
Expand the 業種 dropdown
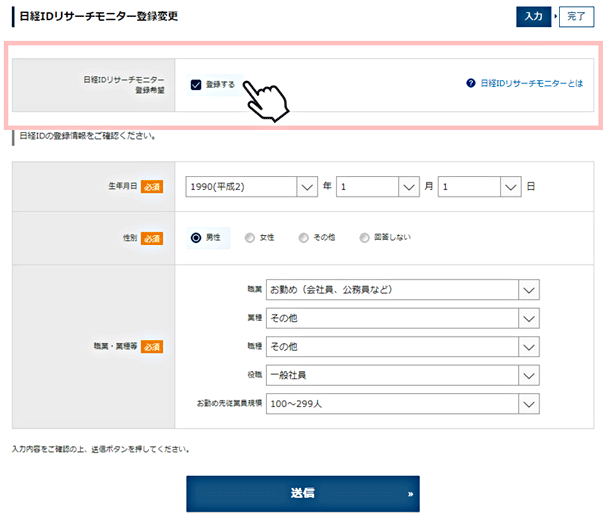[402, 319]
